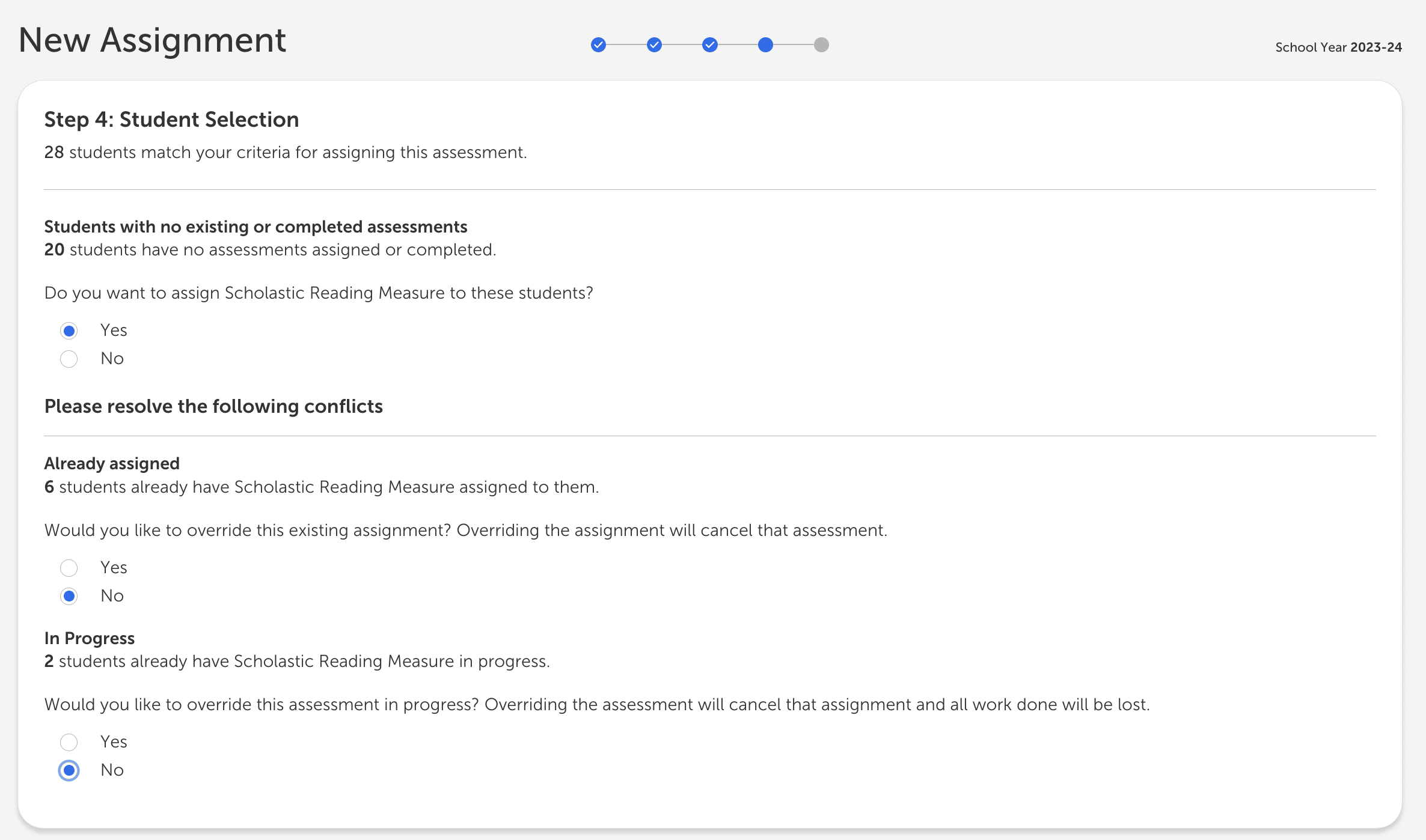The image size is (1426, 840).
Task: Go to completed step one in progress indicator
Action: point(598,45)
